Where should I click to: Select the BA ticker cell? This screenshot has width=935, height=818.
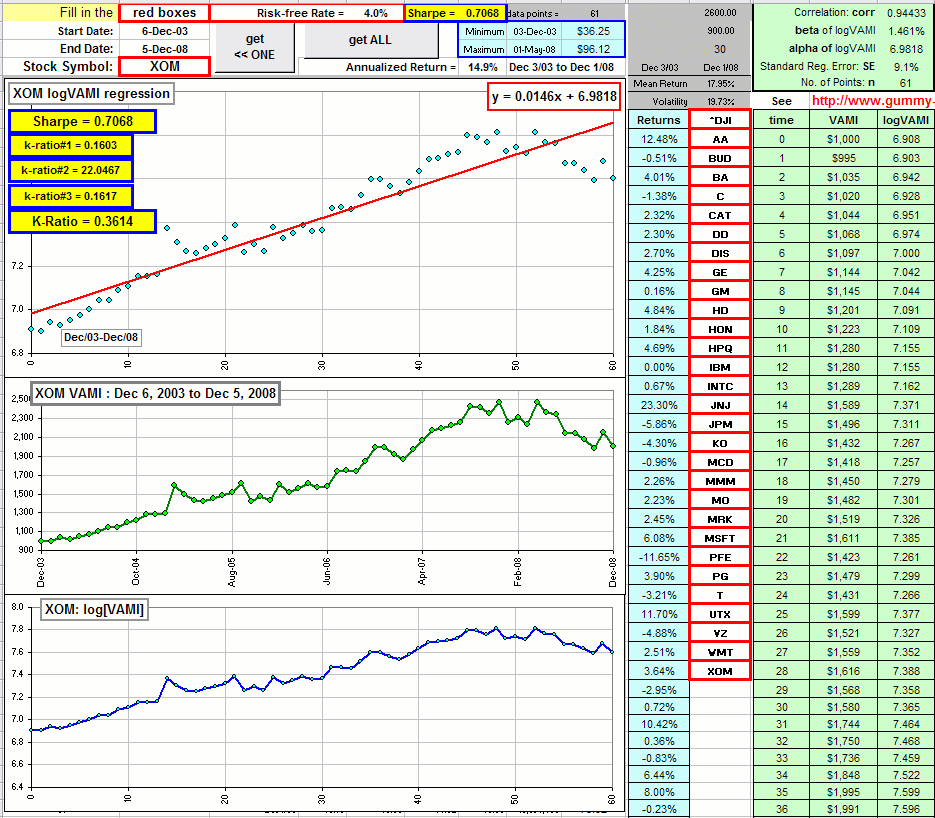[x=720, y=177]
